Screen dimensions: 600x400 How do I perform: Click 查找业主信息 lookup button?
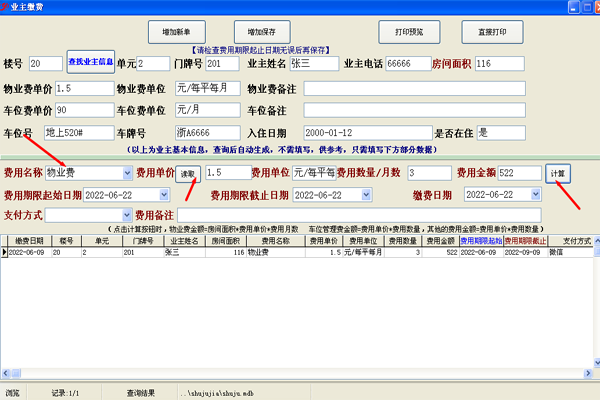pos(91,62)
